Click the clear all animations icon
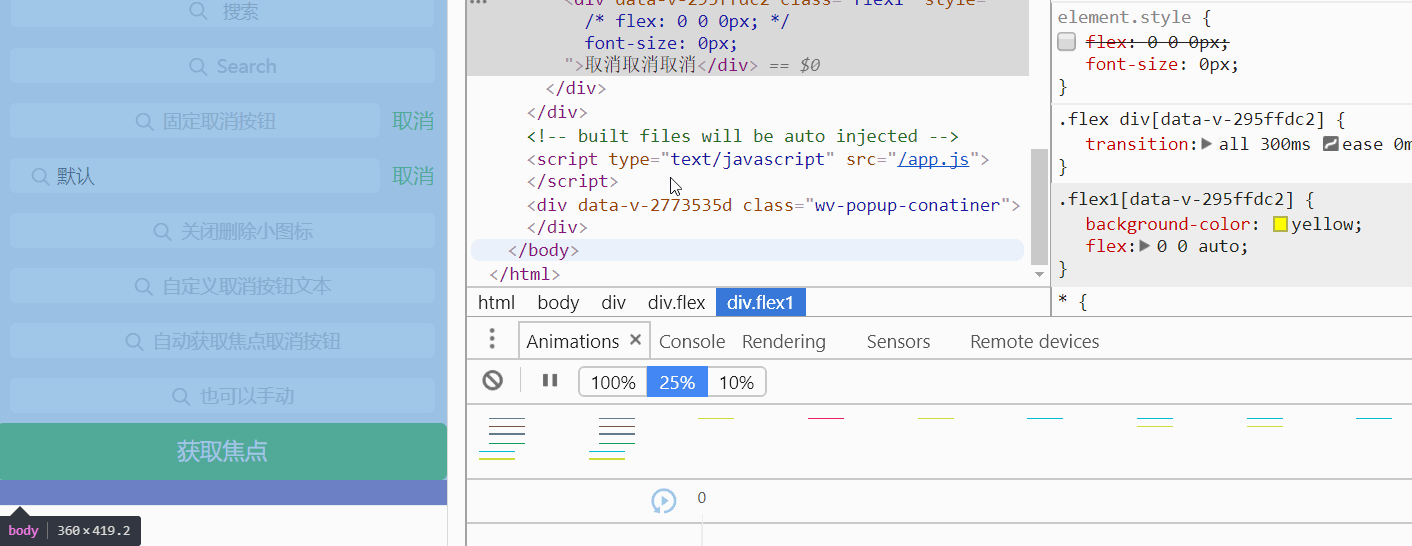Viewport: 1412px width, 546px height. click(x=493, y=380)
